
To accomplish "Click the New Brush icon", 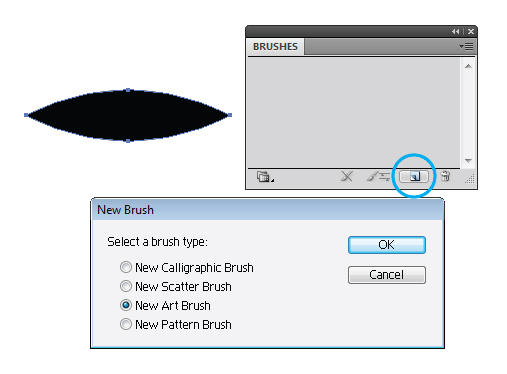I will click(414, 176).
